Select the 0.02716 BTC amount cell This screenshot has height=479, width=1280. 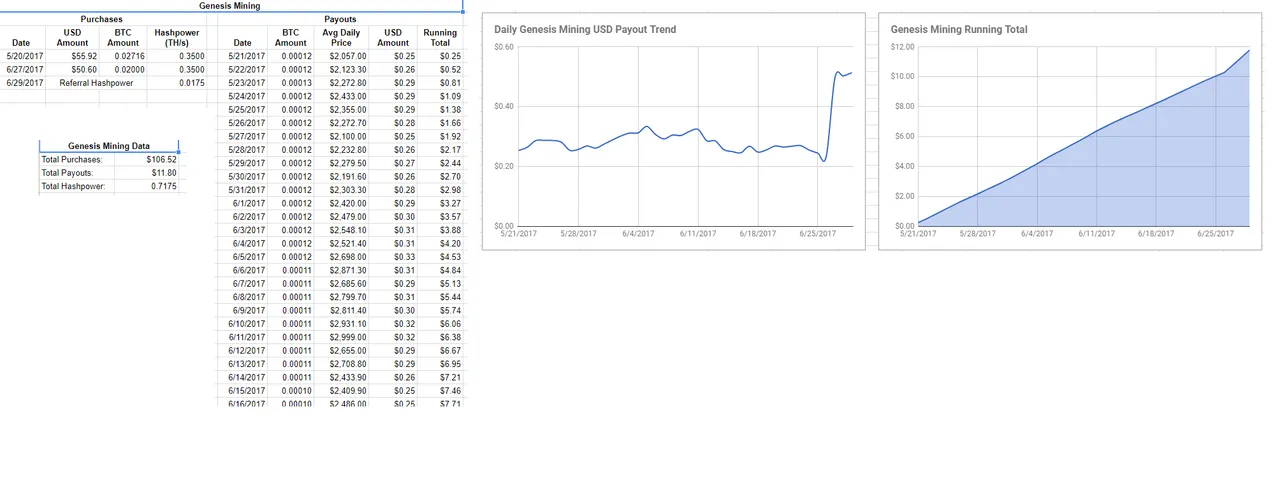coord(123,56)
